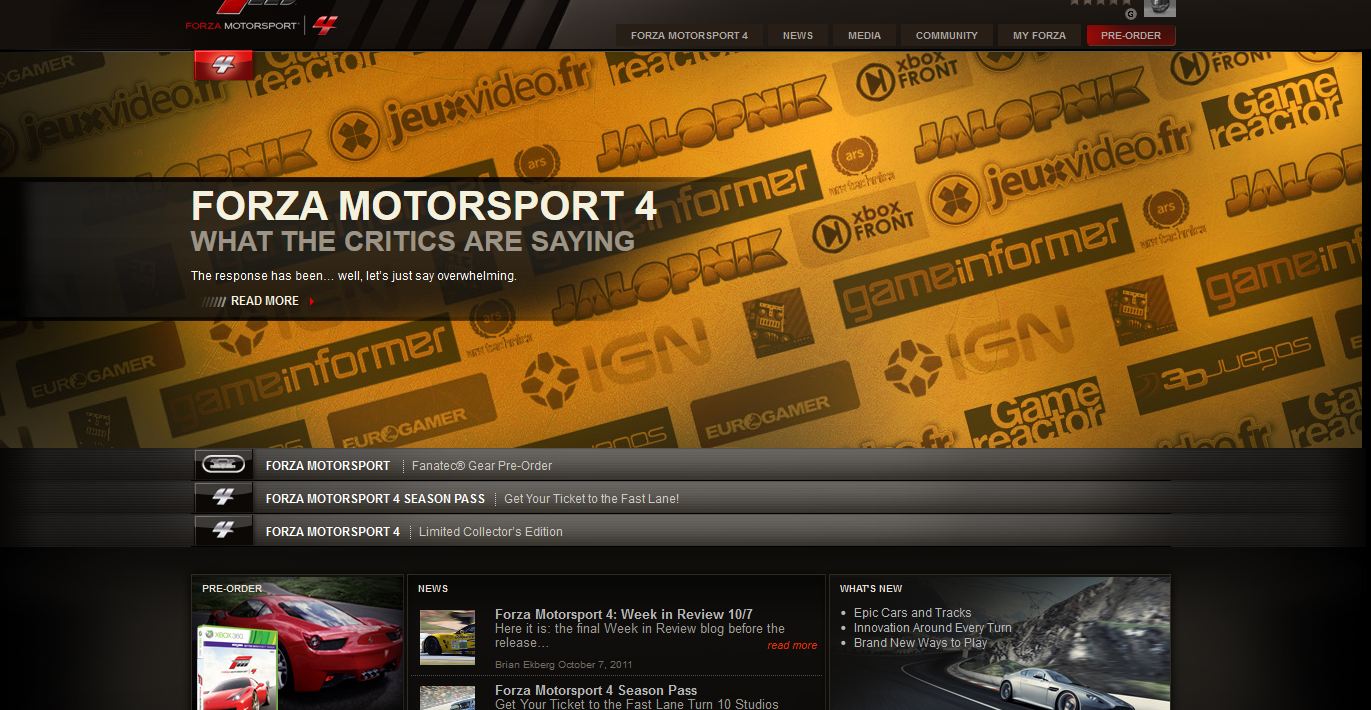Viewport: 1371px width, 710px height.
Task: Select the Community menu item
Action: [x=946, y=36]
